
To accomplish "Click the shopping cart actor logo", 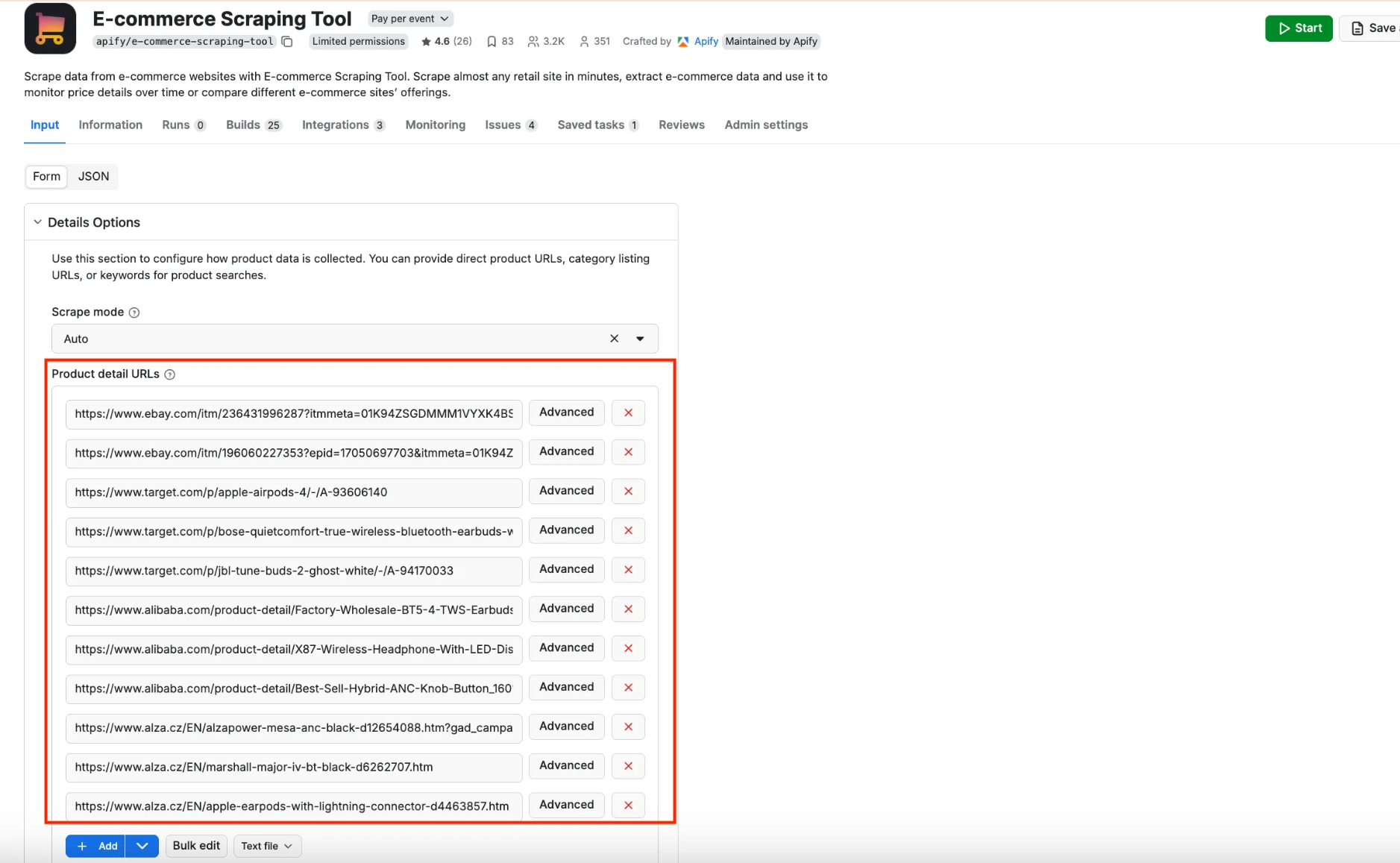I will pyautogui.click(x=49, y=28).
